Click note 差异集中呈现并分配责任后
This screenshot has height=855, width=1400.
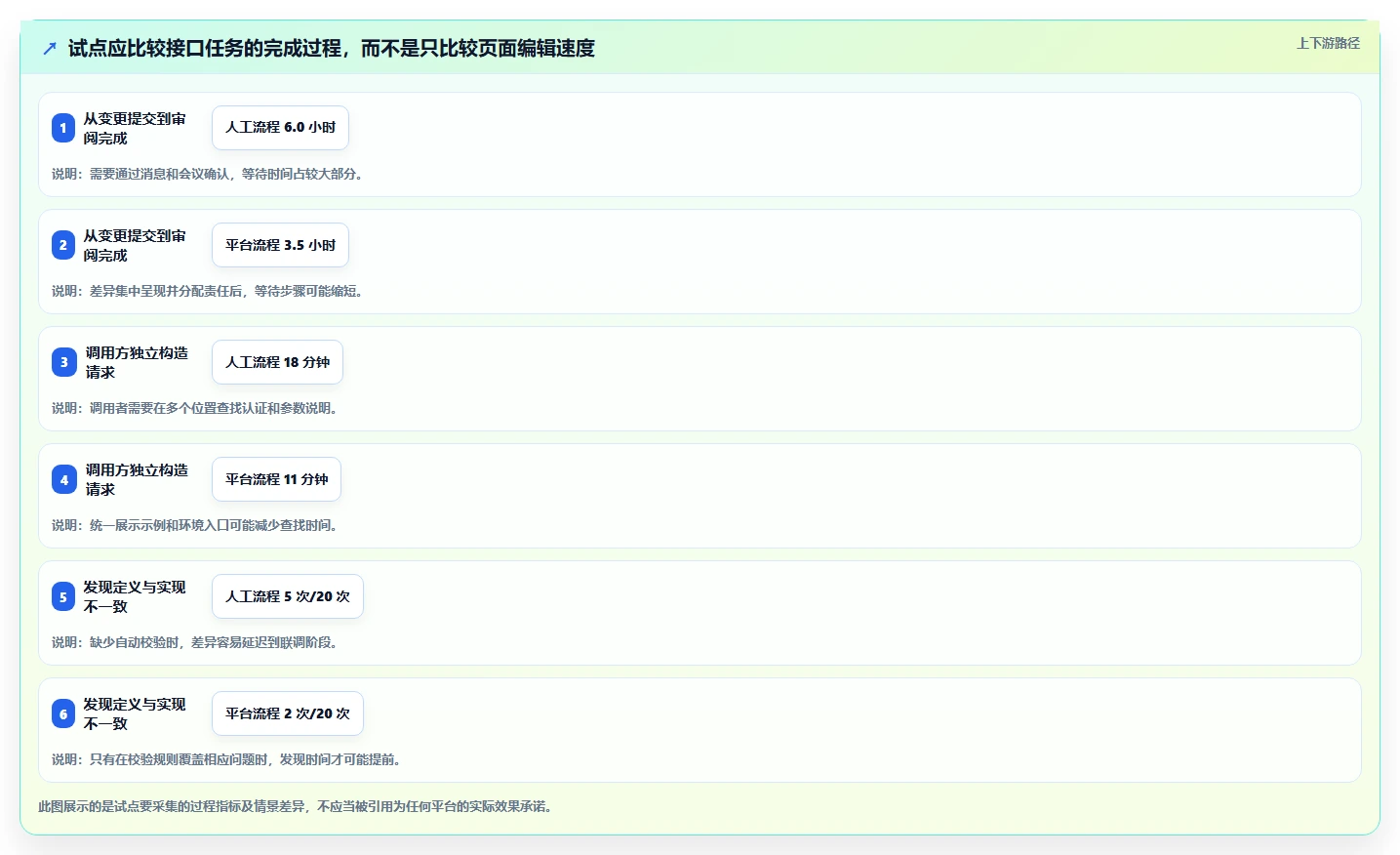[210, 291]
